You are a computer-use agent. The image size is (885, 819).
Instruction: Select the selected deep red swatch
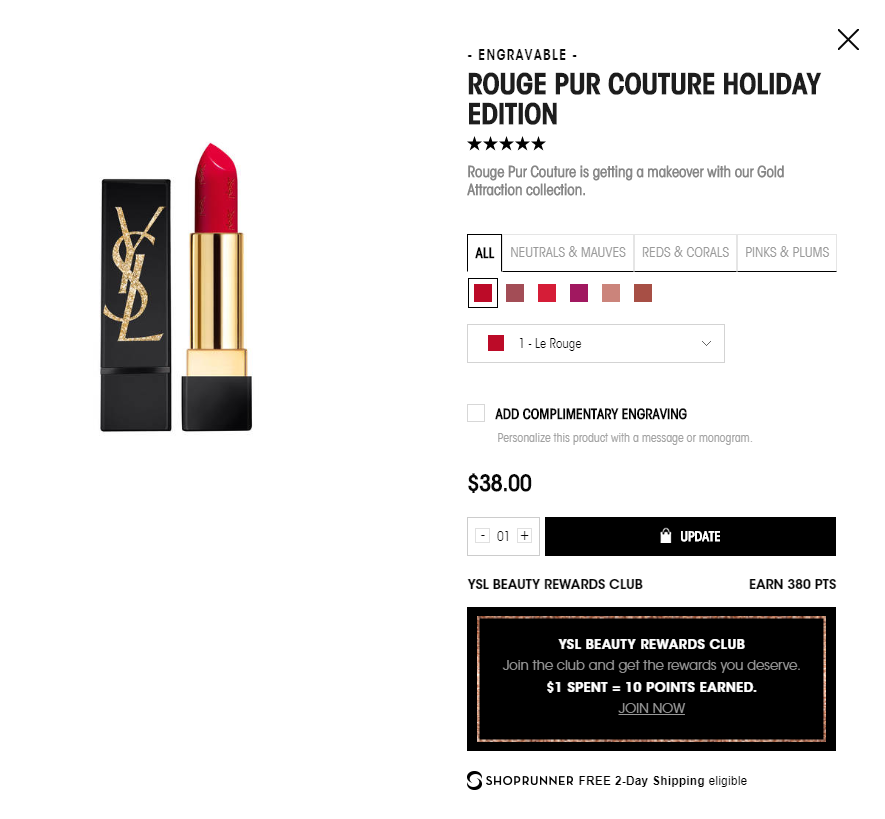[483, 293]
